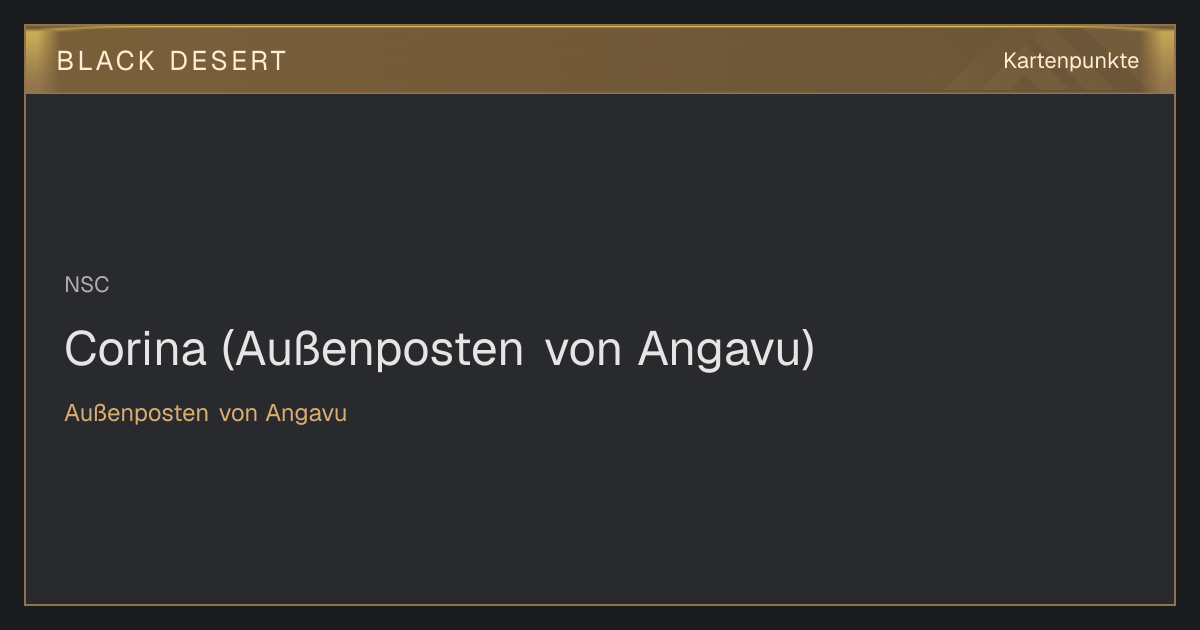
Task: Click empty gold header bar area
Action: (x=640, y=61)
